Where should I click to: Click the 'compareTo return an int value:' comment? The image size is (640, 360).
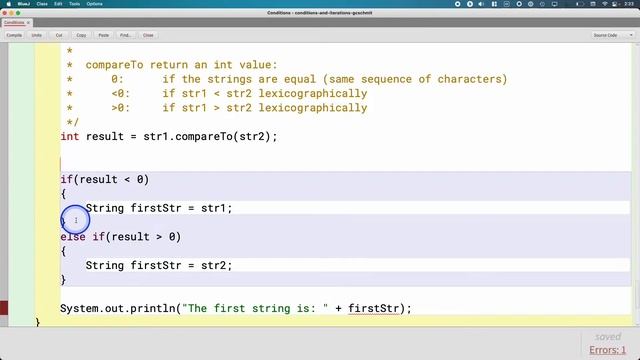pos(181,65)
